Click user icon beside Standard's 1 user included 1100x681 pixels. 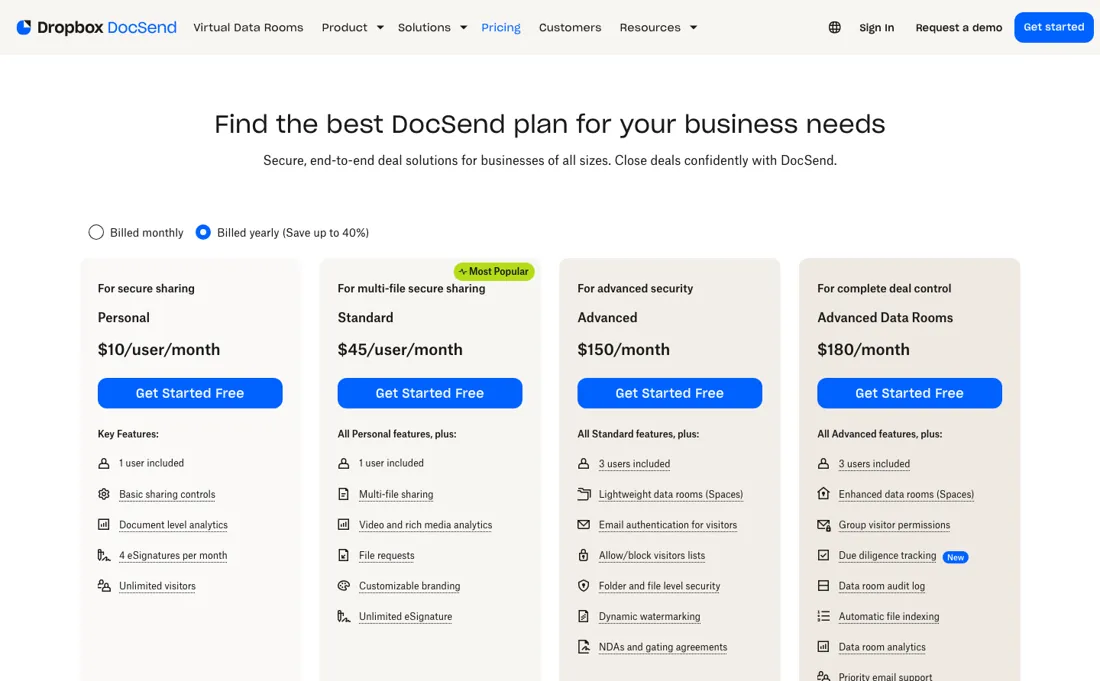coord(344,464)
